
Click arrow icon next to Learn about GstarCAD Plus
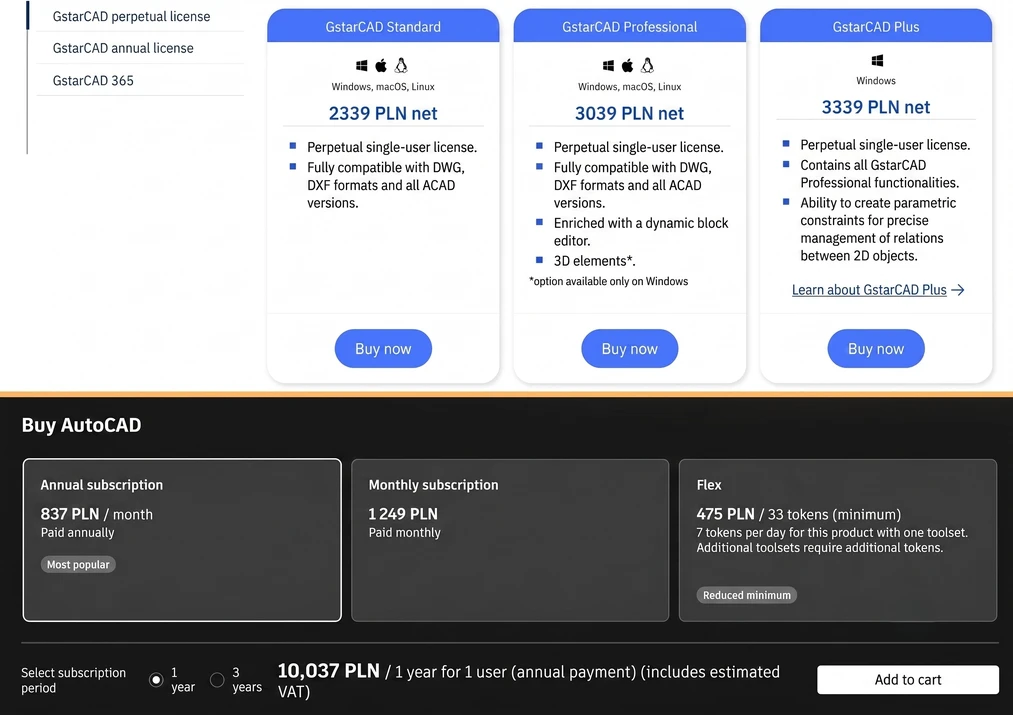[x=958, y=290]
